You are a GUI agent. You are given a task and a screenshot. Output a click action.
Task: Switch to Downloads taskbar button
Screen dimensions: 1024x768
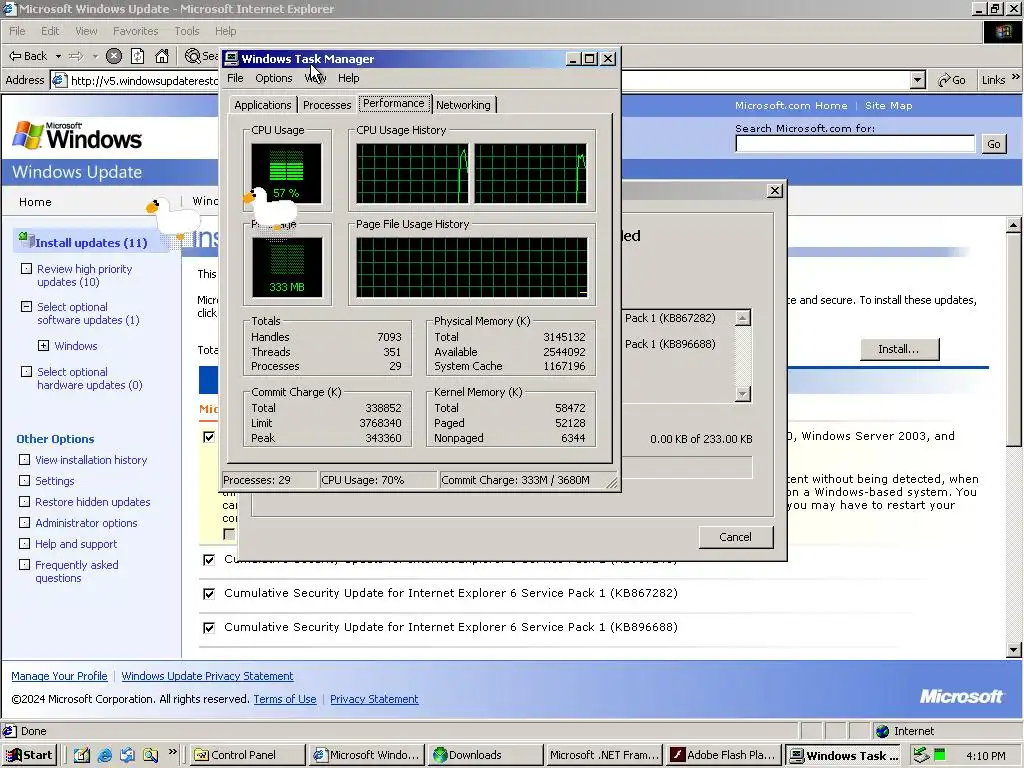[486, 756]
